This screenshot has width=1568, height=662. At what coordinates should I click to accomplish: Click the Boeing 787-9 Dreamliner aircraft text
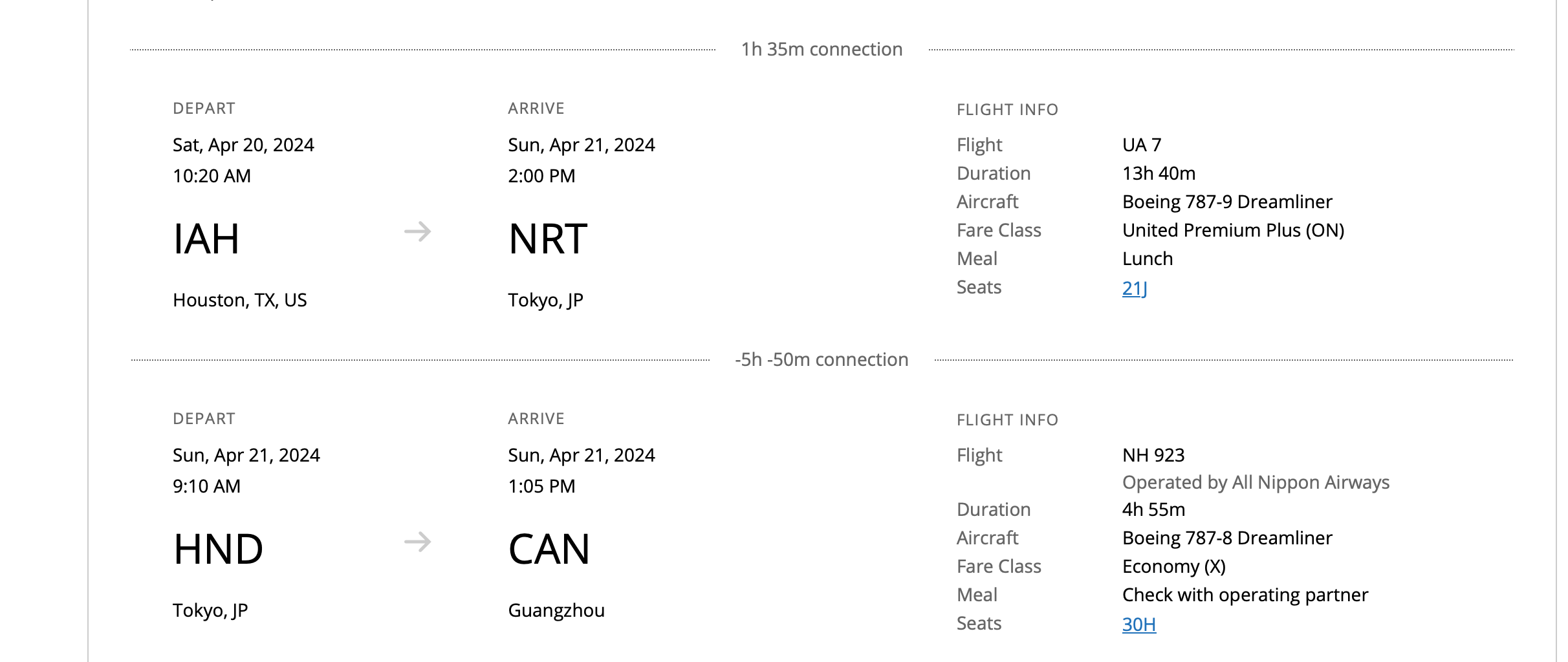[1227, 202]
